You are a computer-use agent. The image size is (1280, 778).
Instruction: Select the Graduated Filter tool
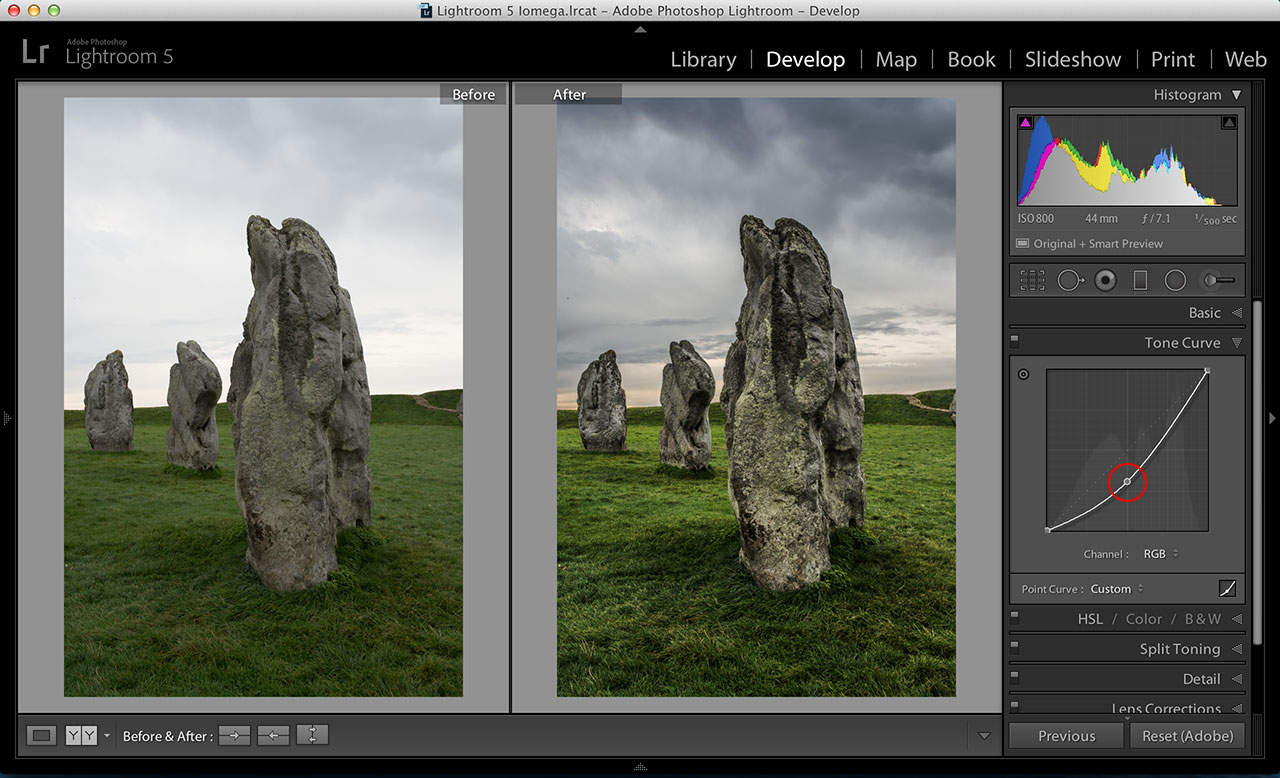tap(1140, 281)
